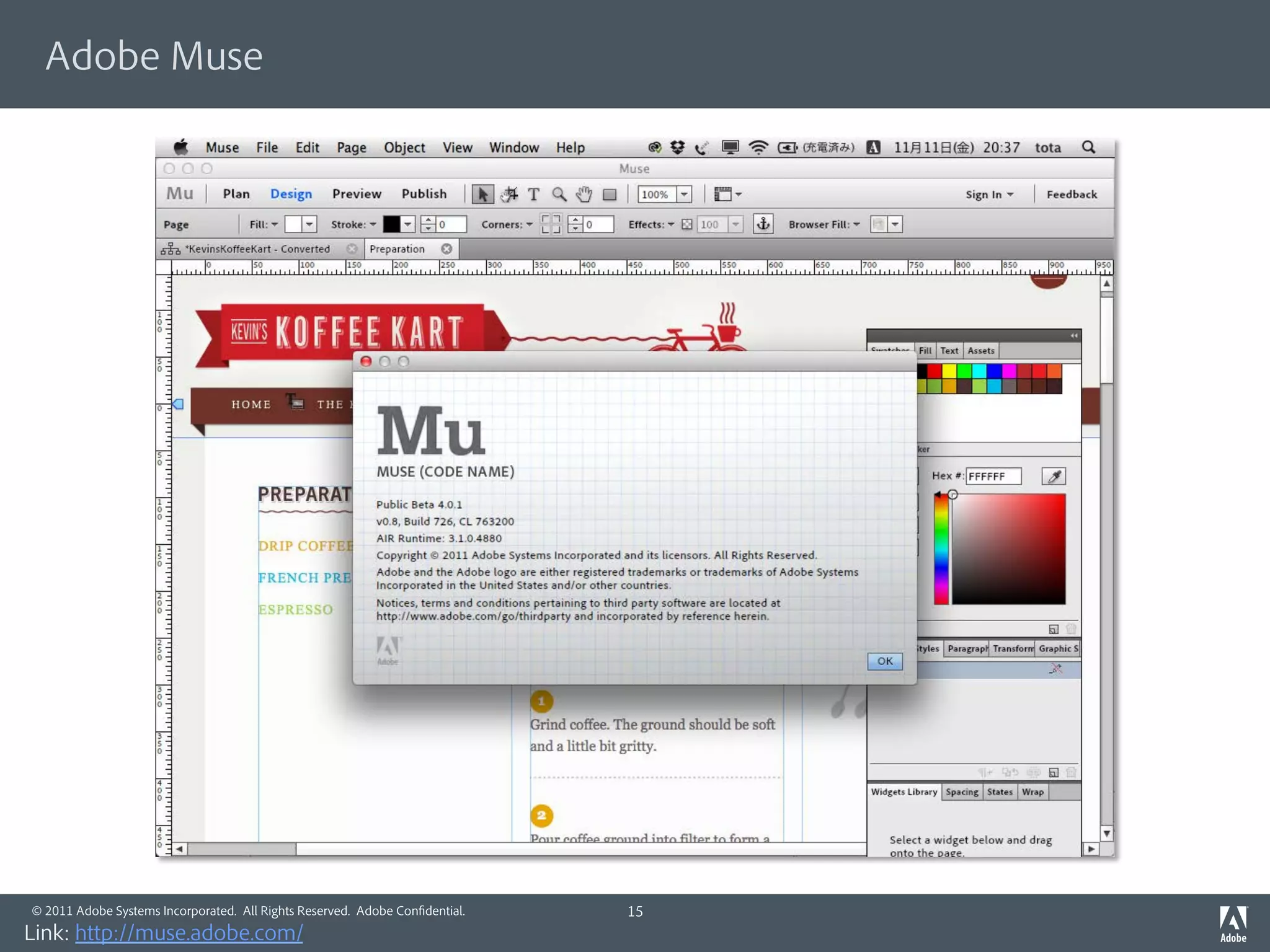Select the Crop tool
This screenshot has height=952, width=1270.
(508, 195)
